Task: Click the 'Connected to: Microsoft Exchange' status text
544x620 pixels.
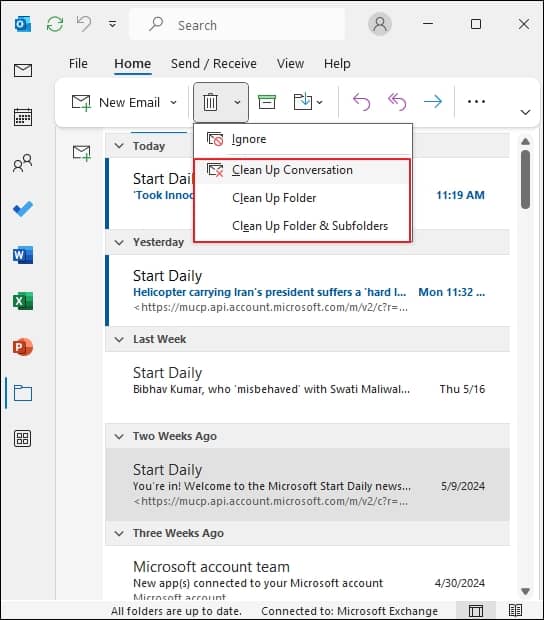Action: (349, 611)
